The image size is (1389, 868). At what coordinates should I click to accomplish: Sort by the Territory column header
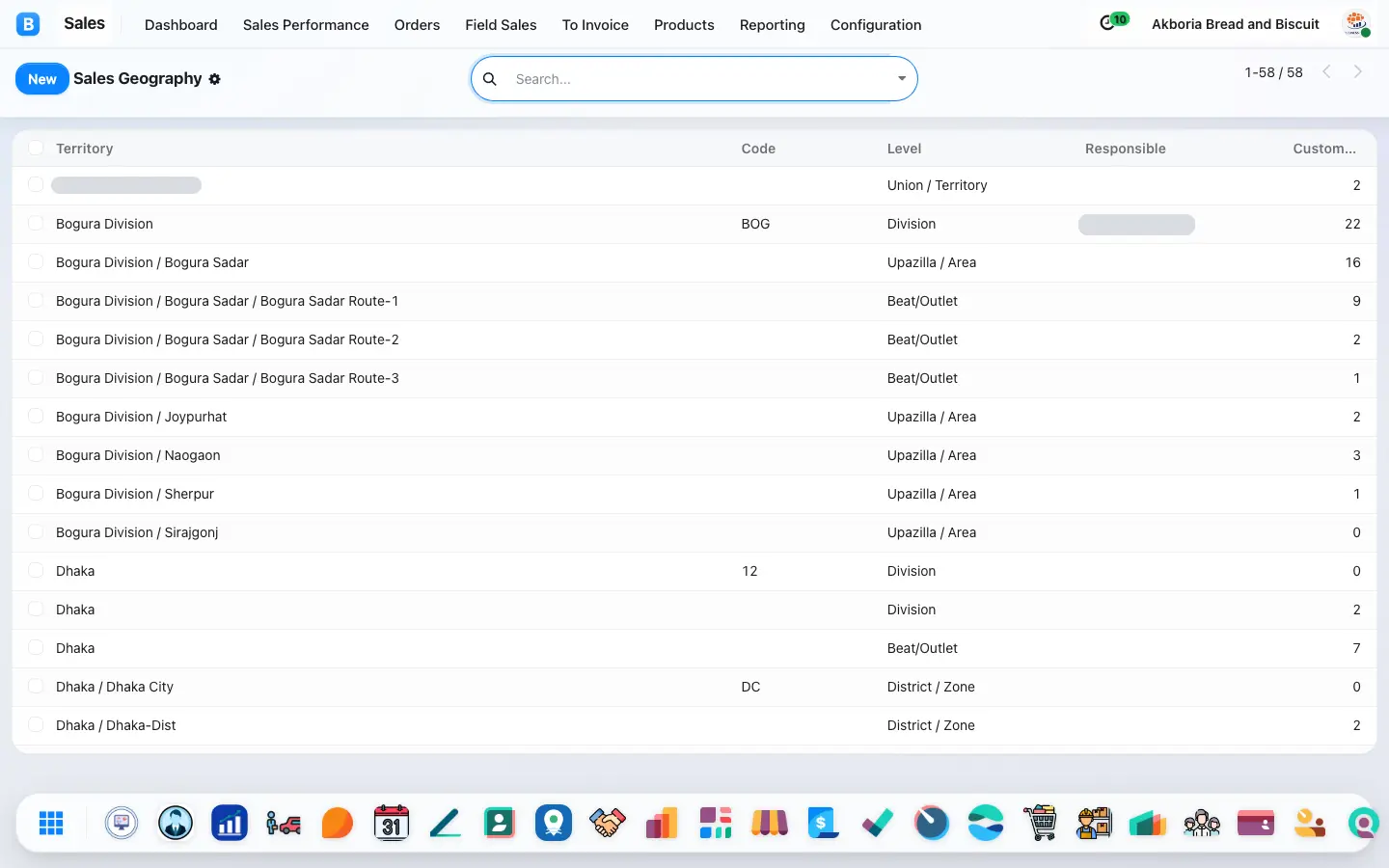point(85,149)
